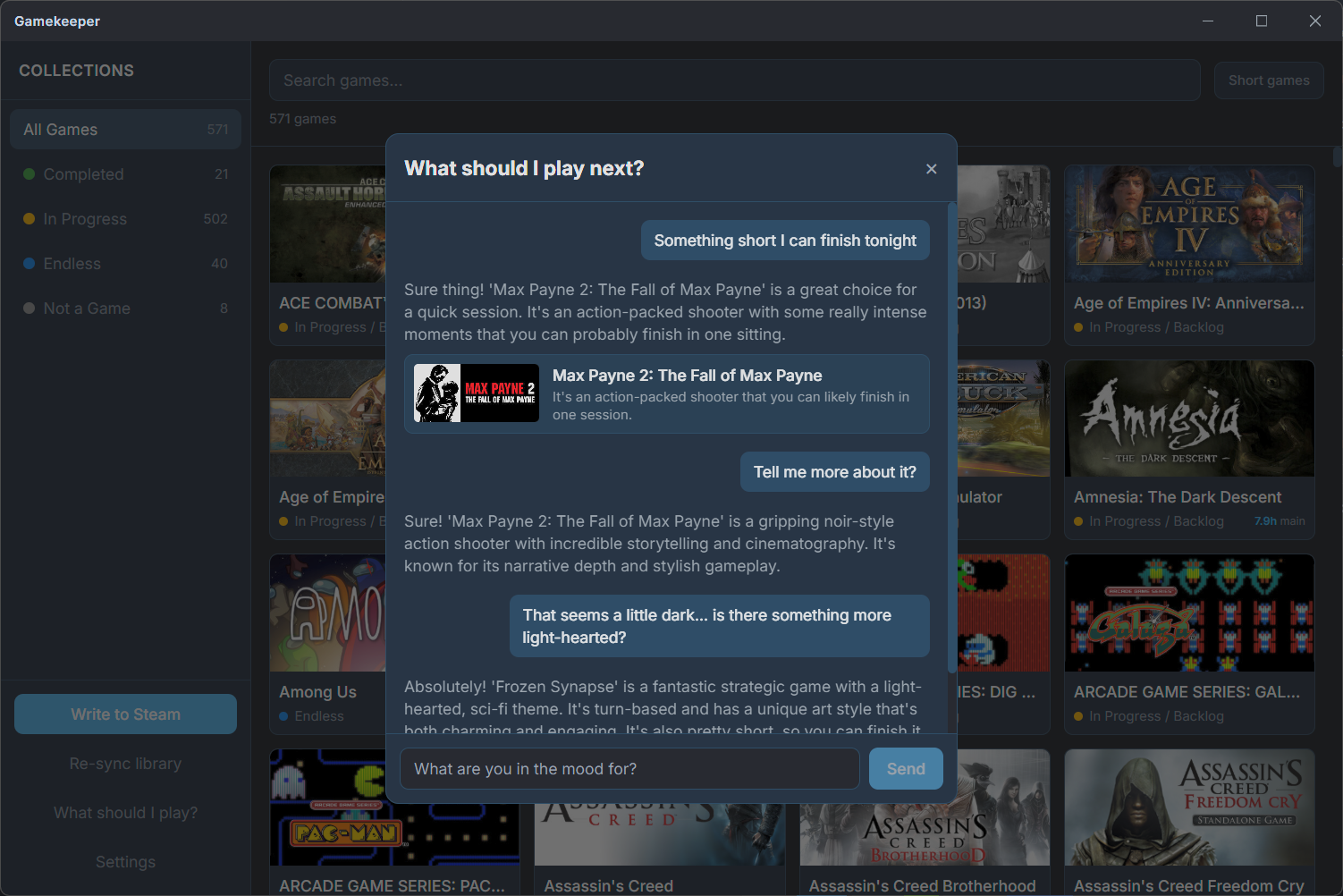Click the blue Endless sidebar dot

[x=29, y=264]
